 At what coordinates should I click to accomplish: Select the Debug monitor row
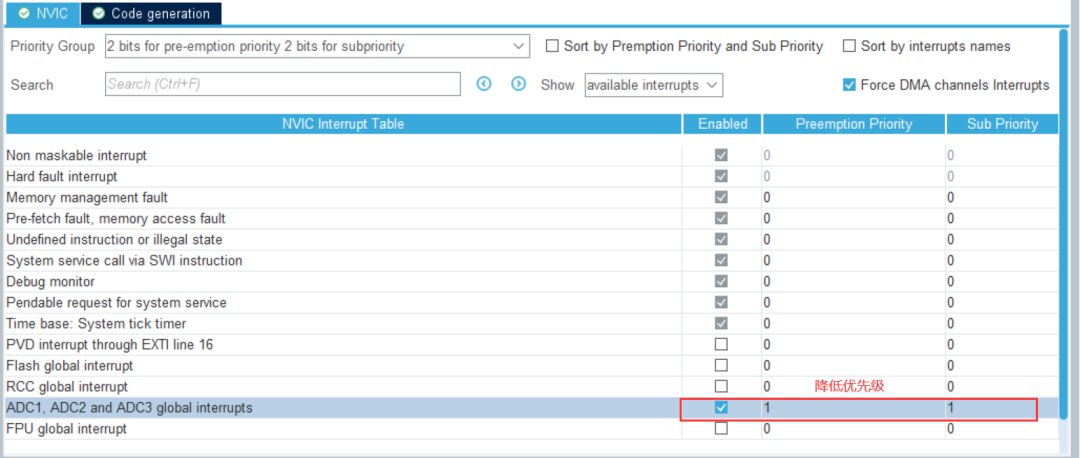pos(532,281)
